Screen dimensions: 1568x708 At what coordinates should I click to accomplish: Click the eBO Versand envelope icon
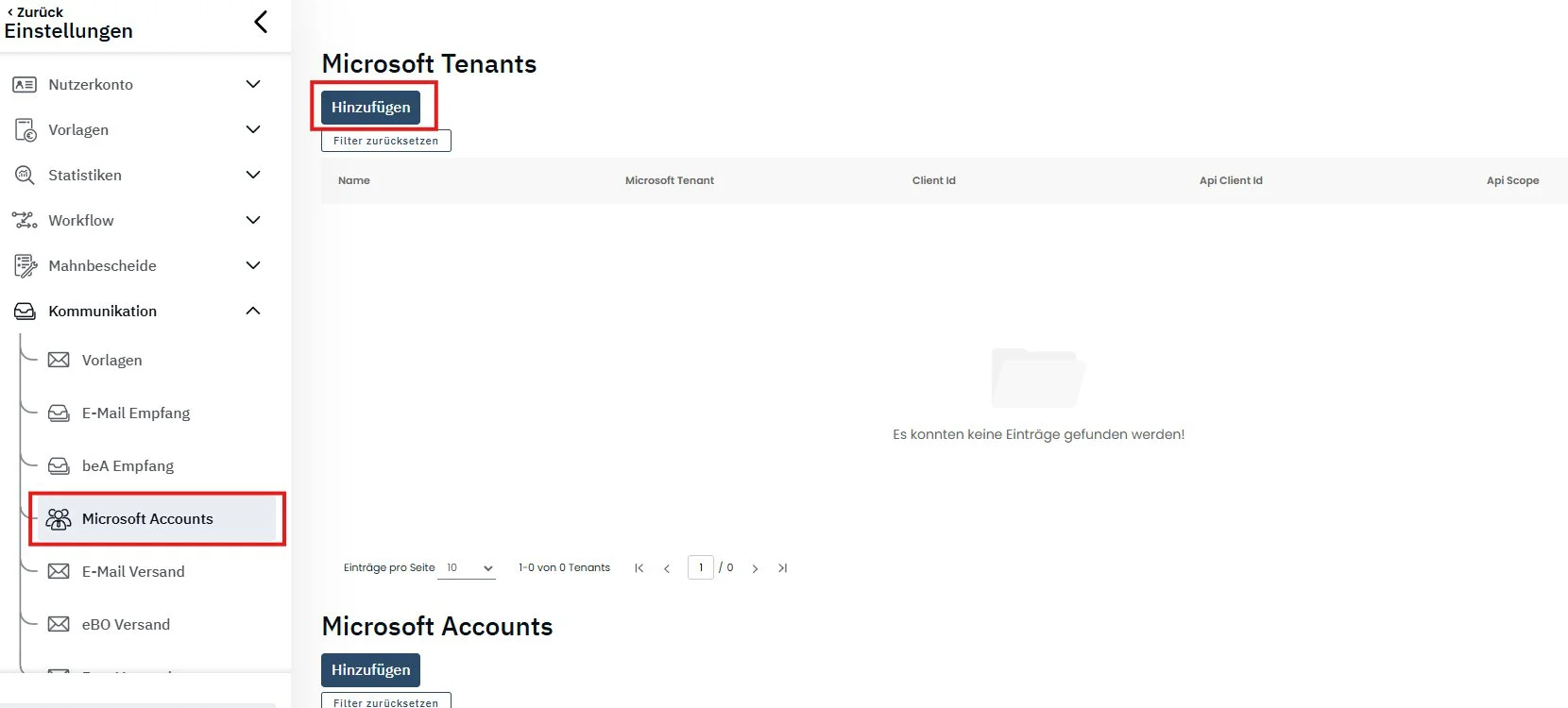click(59, 624)
